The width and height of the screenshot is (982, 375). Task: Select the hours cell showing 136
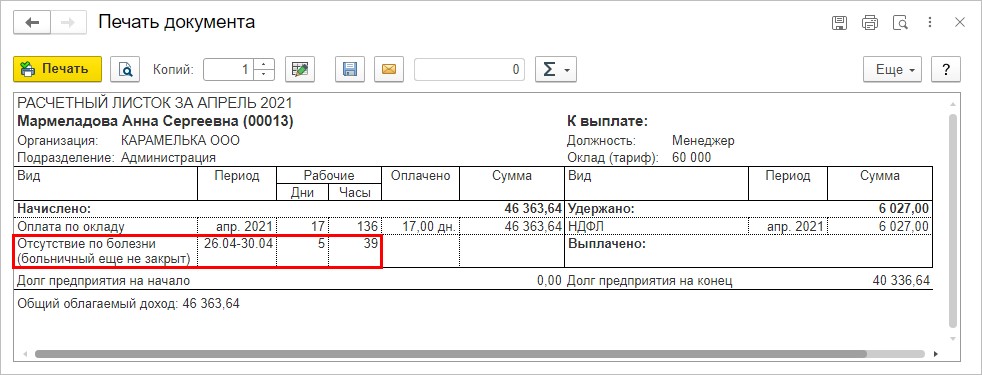click(355, 226)
